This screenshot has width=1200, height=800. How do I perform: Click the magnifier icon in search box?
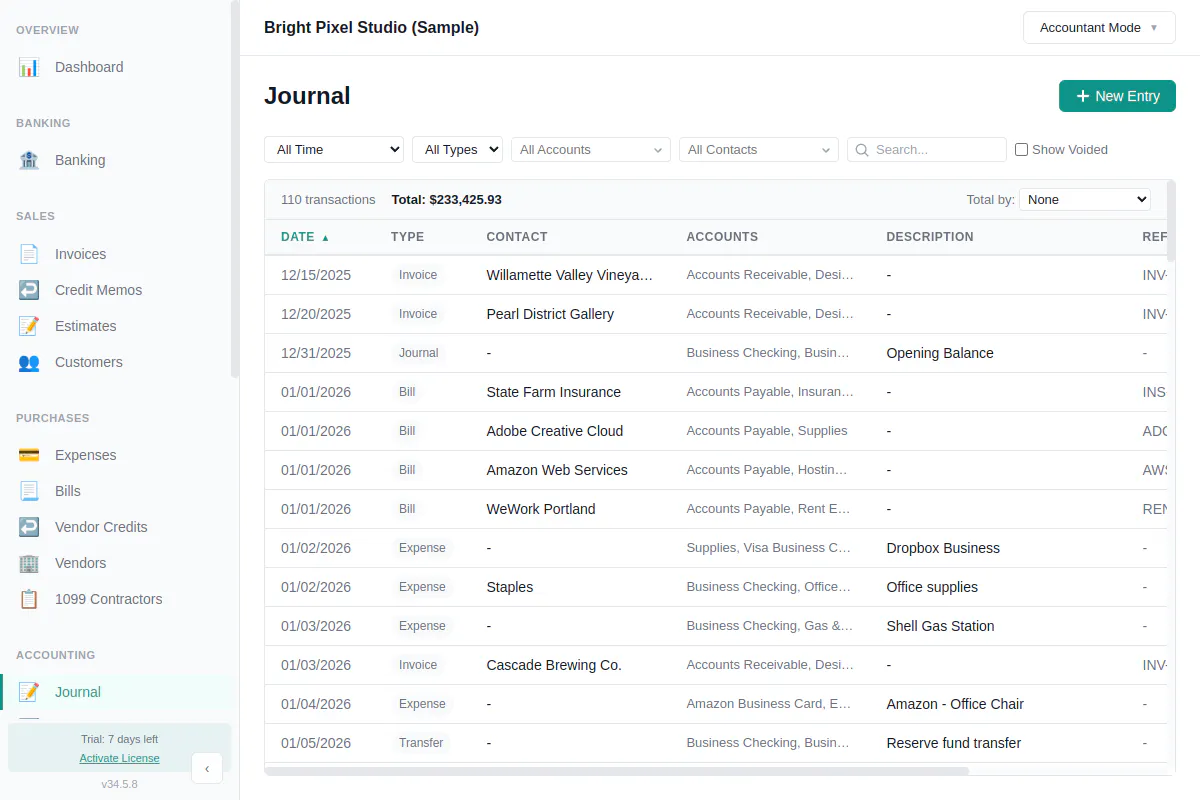click(x=862, y=150)
